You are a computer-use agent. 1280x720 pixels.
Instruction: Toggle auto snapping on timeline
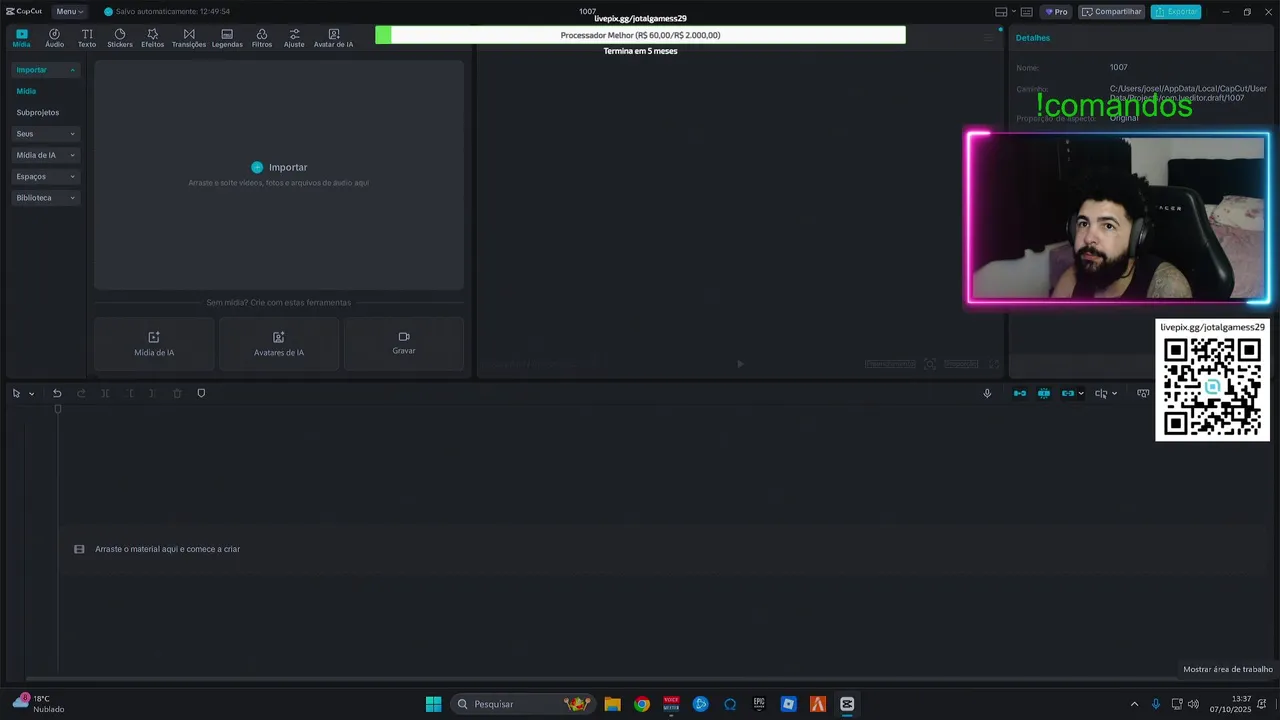point(1044,393)
